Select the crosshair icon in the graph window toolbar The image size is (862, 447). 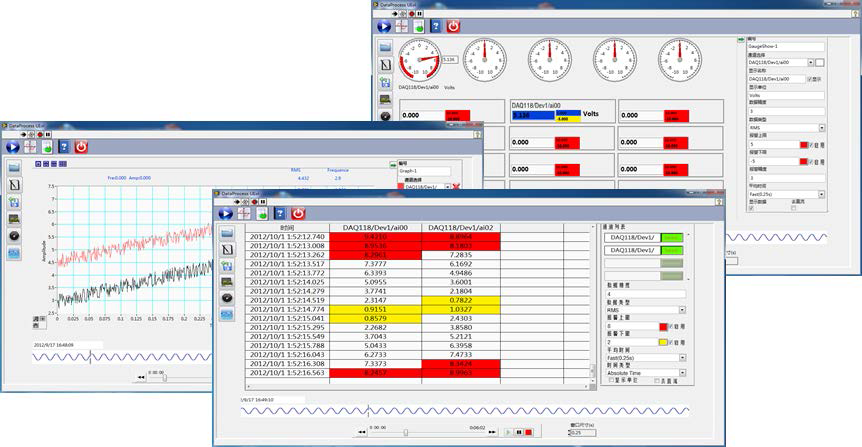coord(30,147)
